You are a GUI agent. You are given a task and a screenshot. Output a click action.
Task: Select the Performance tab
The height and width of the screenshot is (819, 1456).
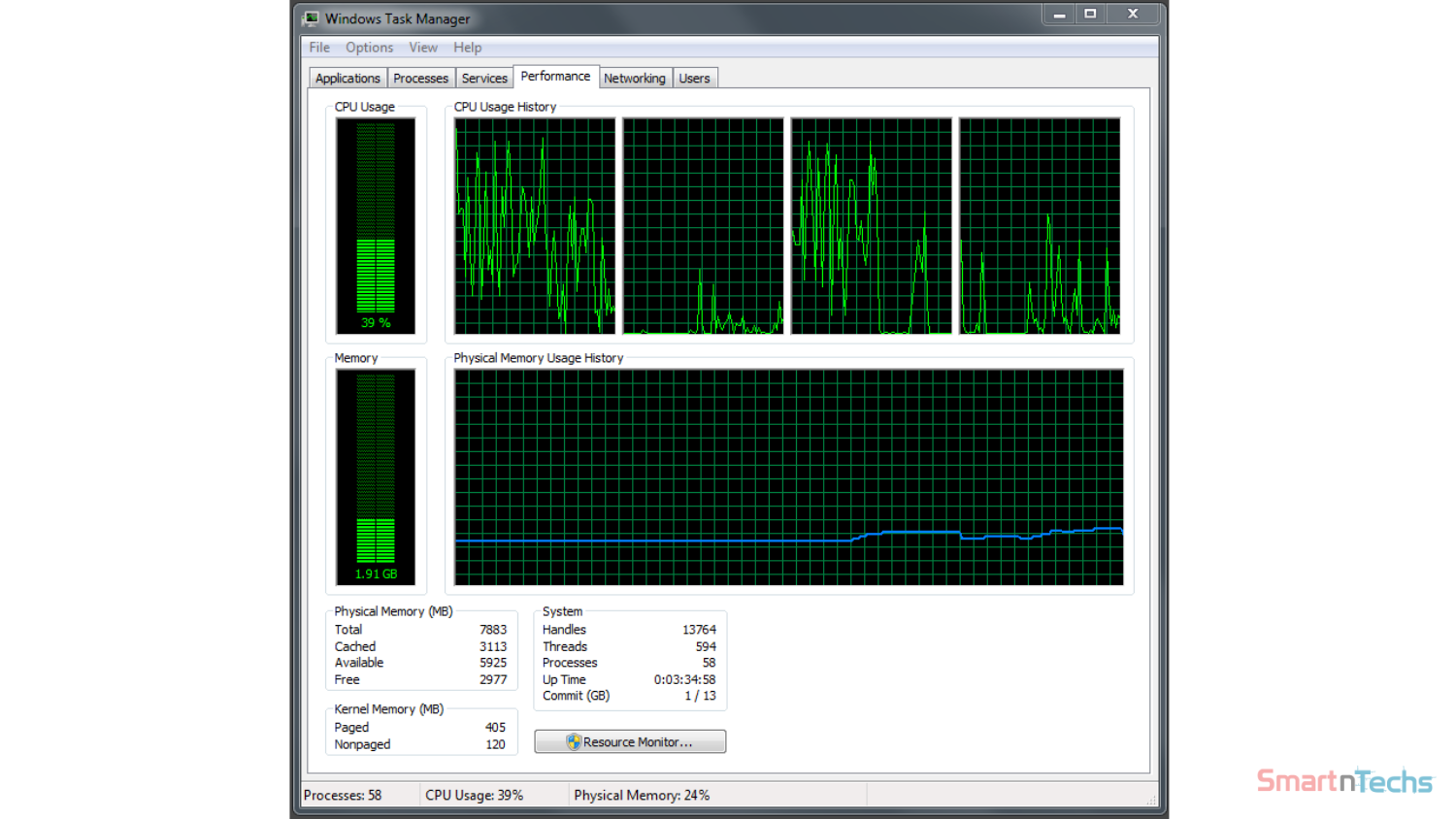555,77
